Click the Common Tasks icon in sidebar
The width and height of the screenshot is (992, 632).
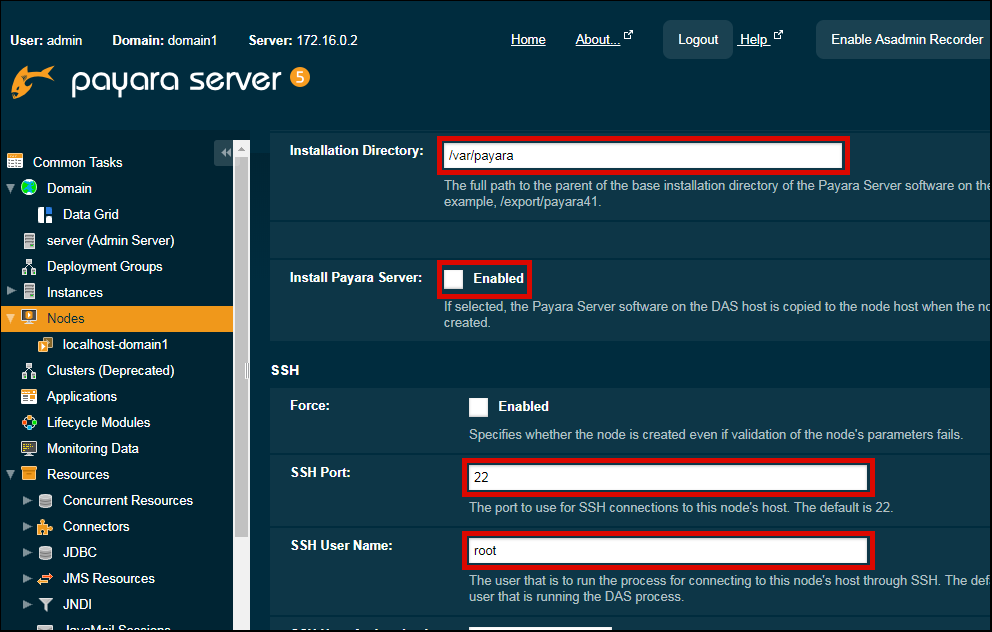coord(15,161)
